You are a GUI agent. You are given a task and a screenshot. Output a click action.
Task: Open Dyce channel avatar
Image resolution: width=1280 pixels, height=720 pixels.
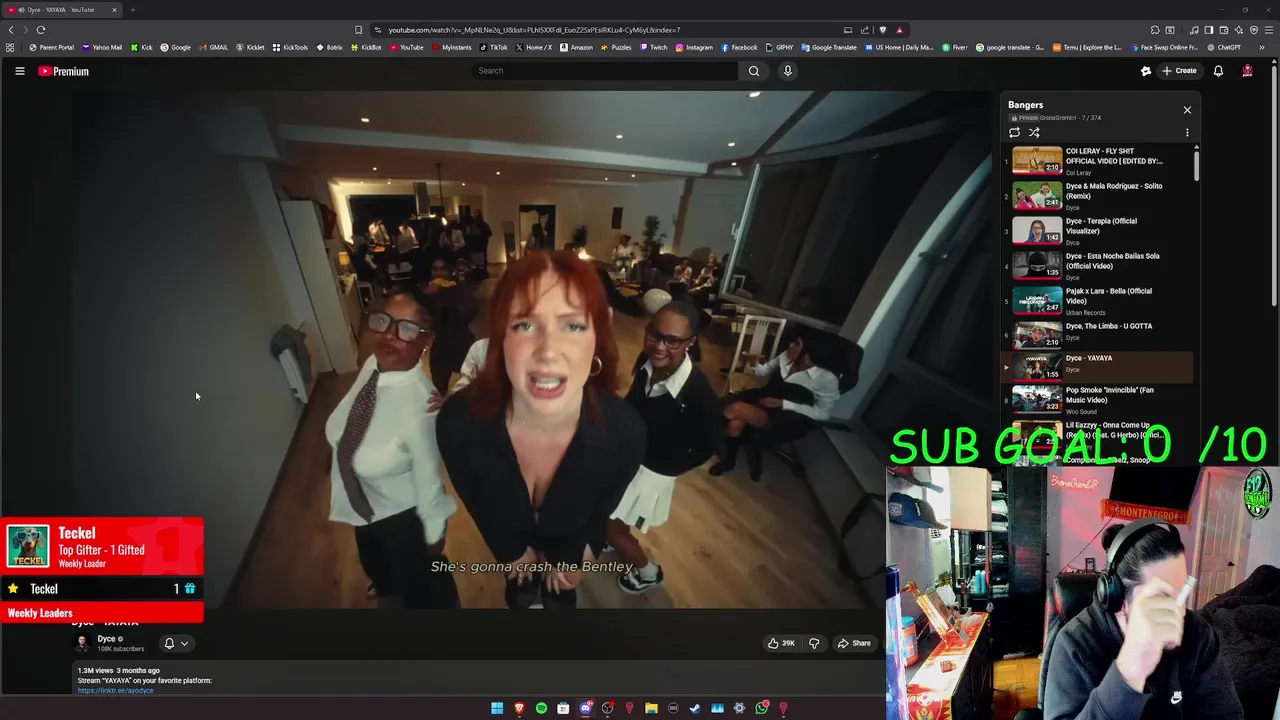click(x=82, y=643)
